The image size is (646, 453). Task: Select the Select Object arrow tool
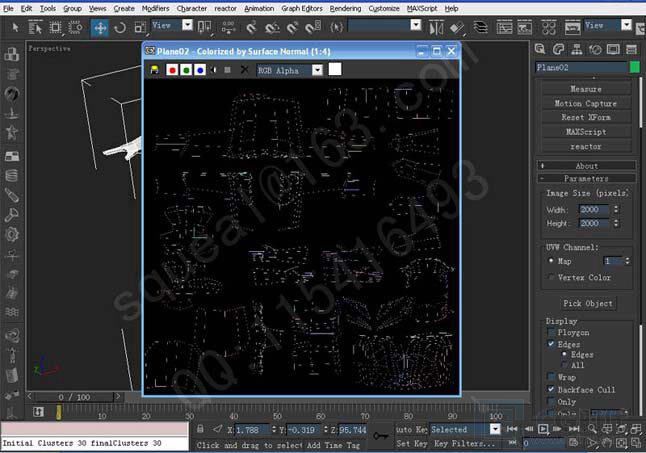coord(15,28)
